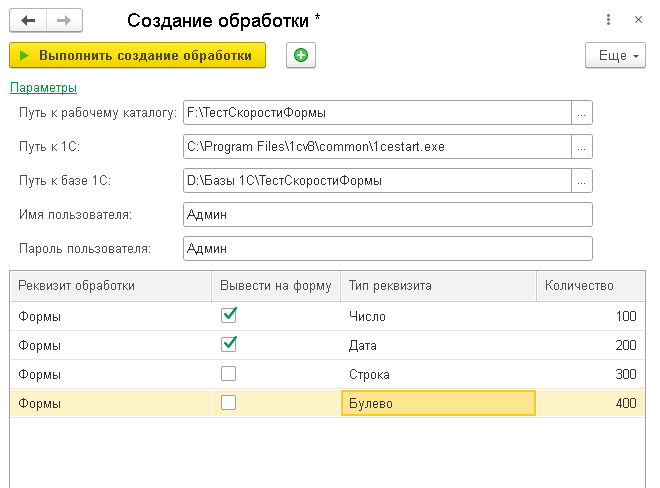
Task: Add a row with green plus icon
Action: [x=301, y=55]
